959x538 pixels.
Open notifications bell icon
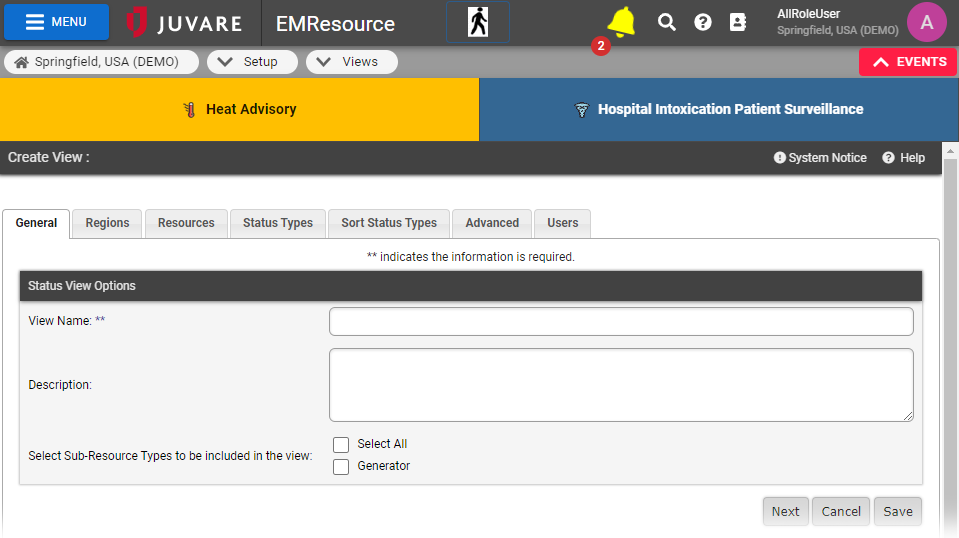point(621,23)
